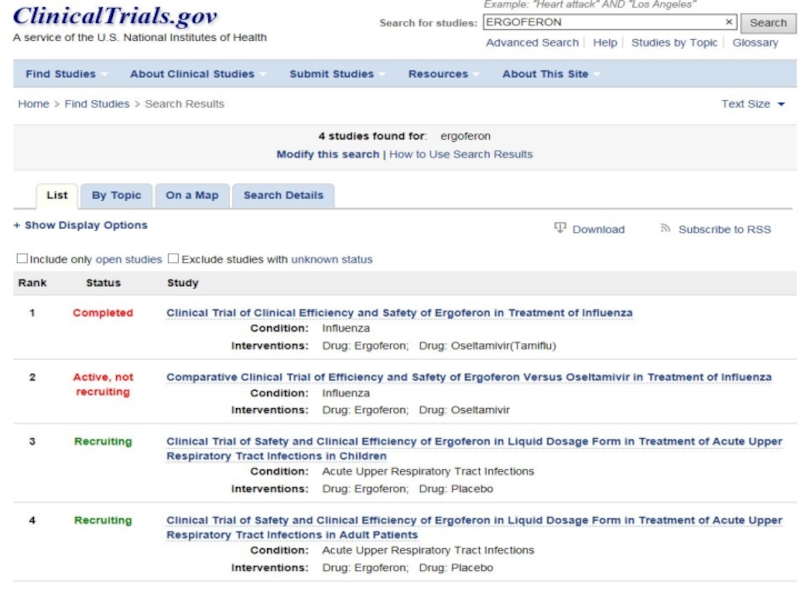
Task: Expand the About Clinical Studies menu
Action: 197,74
